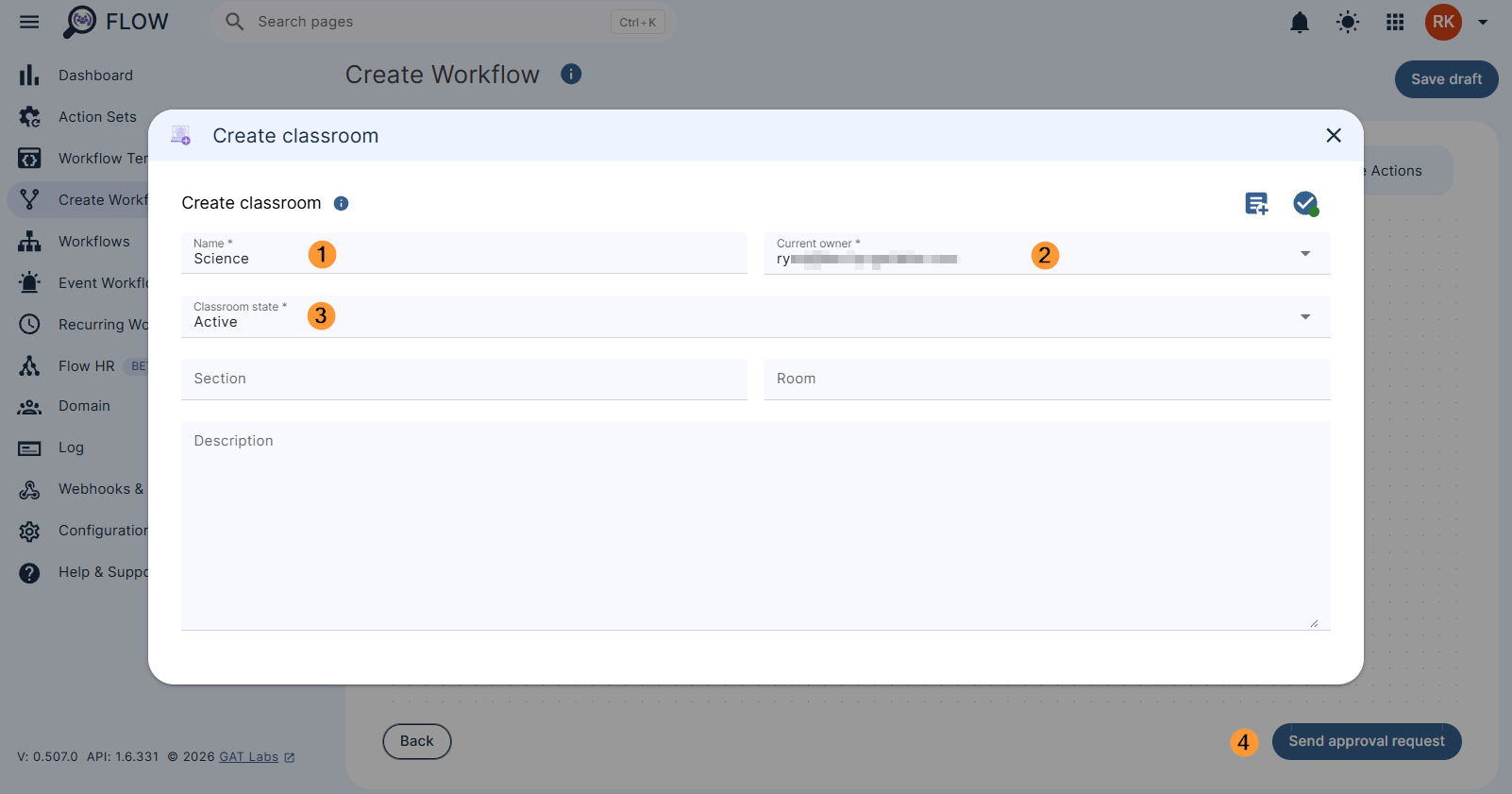1512x794 pixels.
Task: Click the Workflow Templates sidebar icon
Action: pyautogui.click(x=29, y=159)
